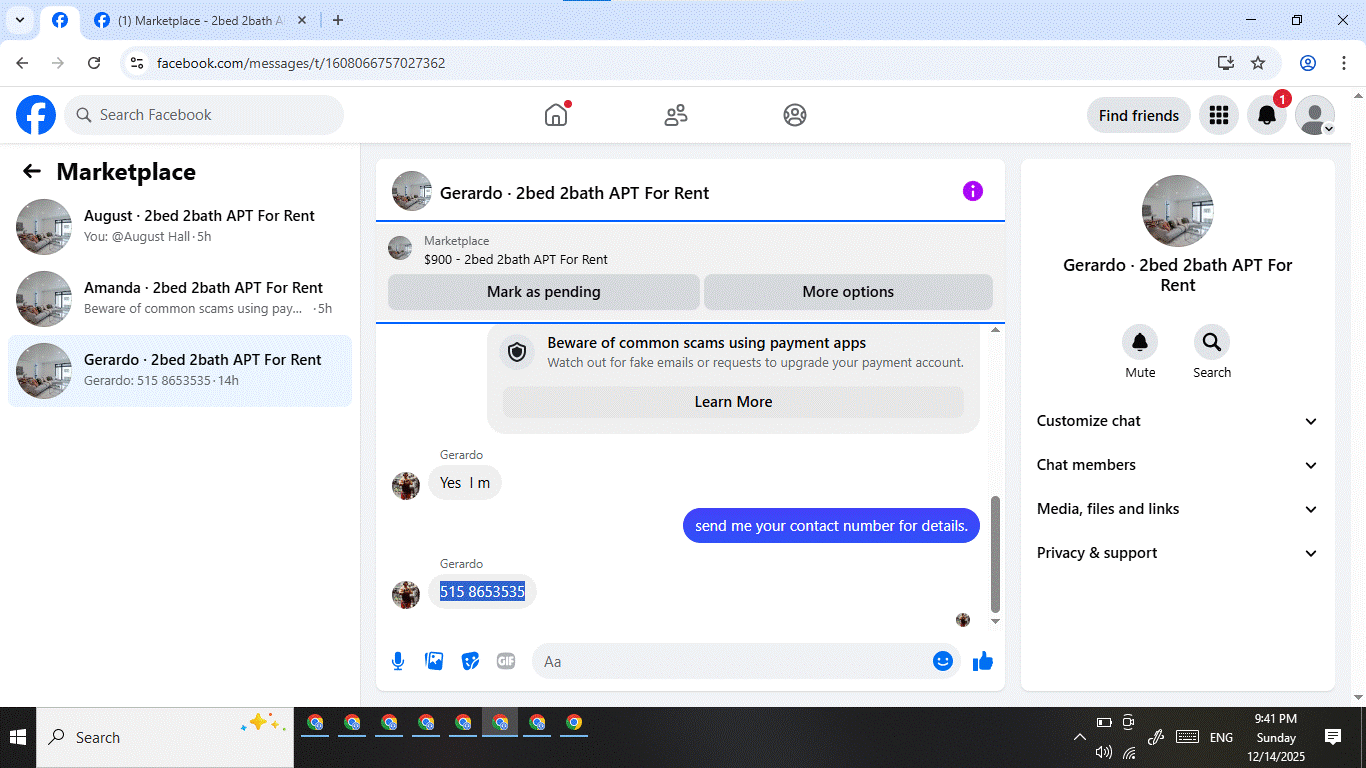Open a new browser tab

338,20
